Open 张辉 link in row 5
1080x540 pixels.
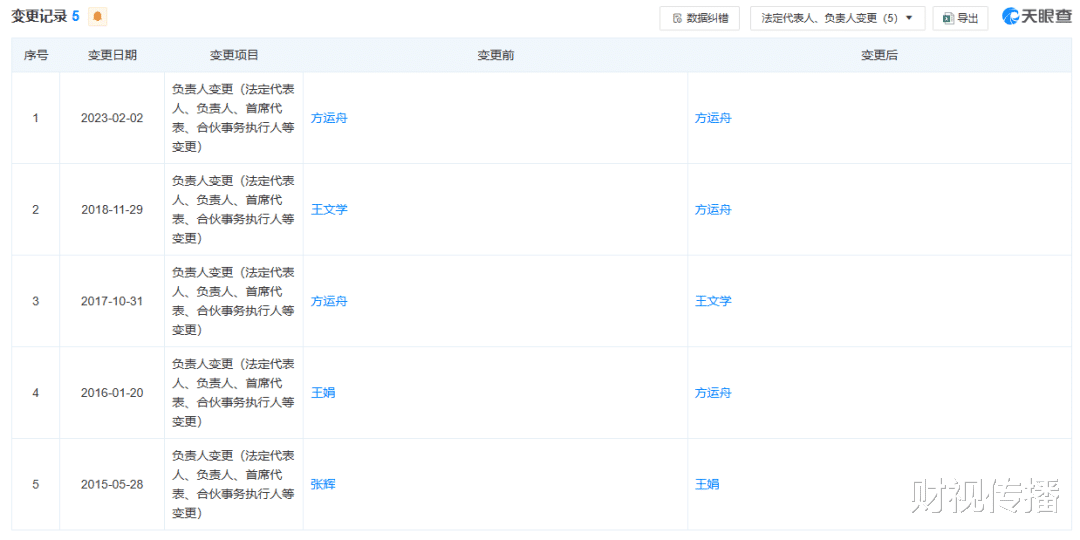coord(323,484)
